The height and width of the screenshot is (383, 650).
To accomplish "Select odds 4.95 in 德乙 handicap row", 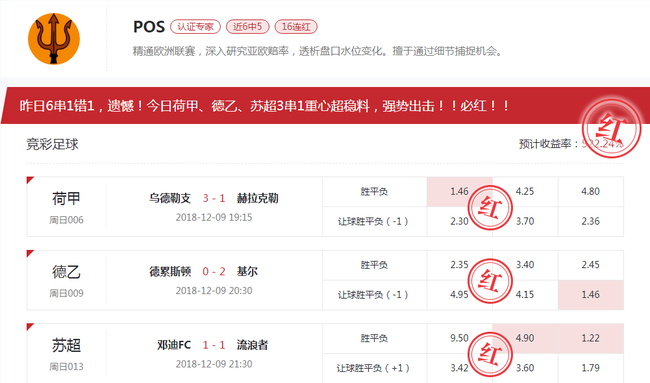I will (x=460, y=295).
